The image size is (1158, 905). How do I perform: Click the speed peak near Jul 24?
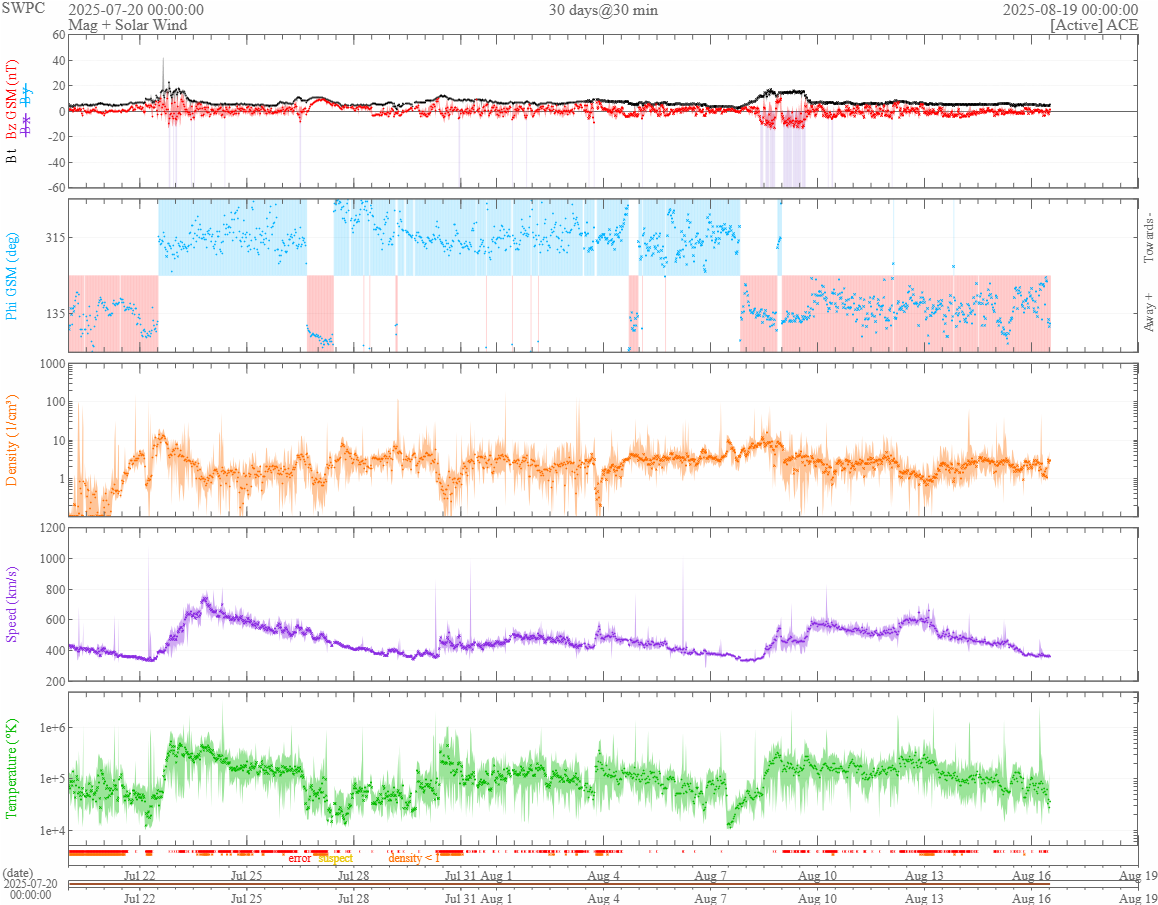pos(205,600)
